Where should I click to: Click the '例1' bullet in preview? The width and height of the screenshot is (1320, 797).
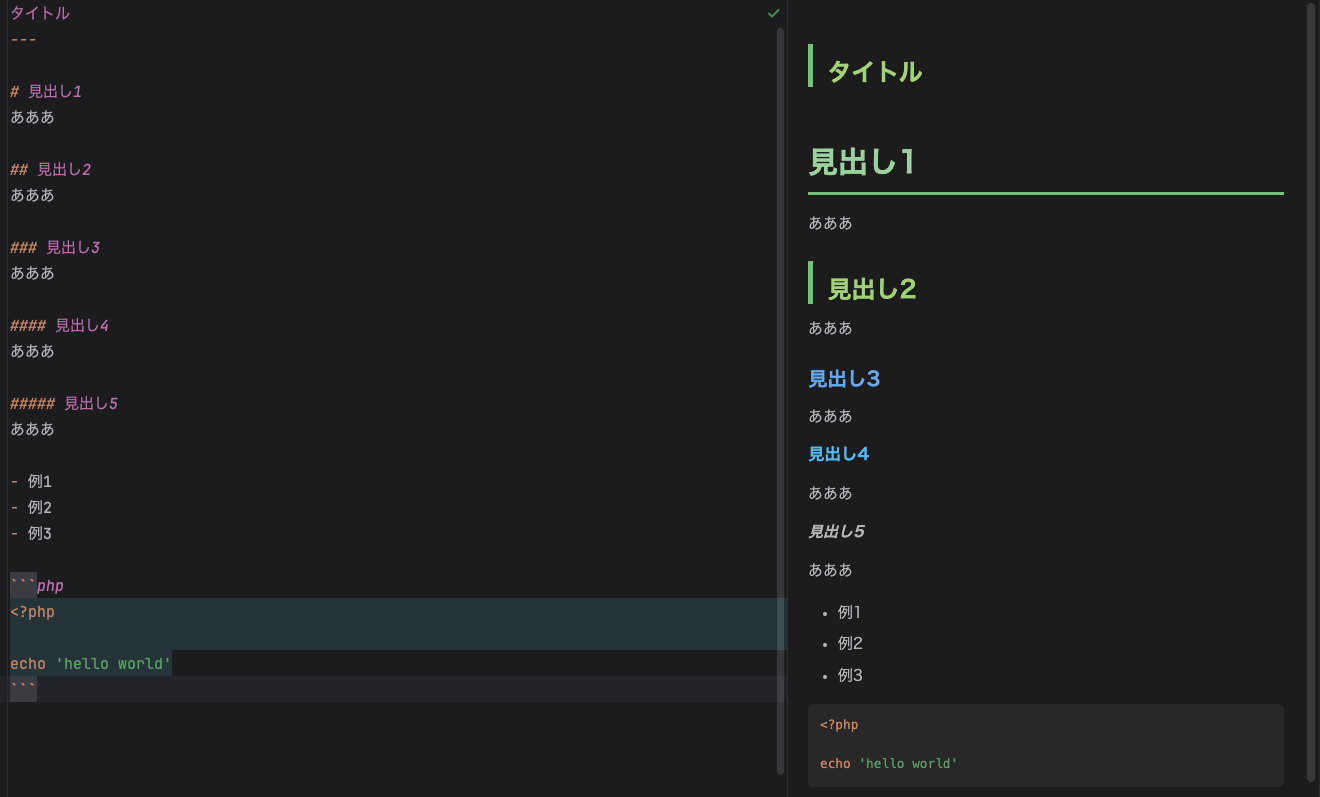click(x=849, y=612)
